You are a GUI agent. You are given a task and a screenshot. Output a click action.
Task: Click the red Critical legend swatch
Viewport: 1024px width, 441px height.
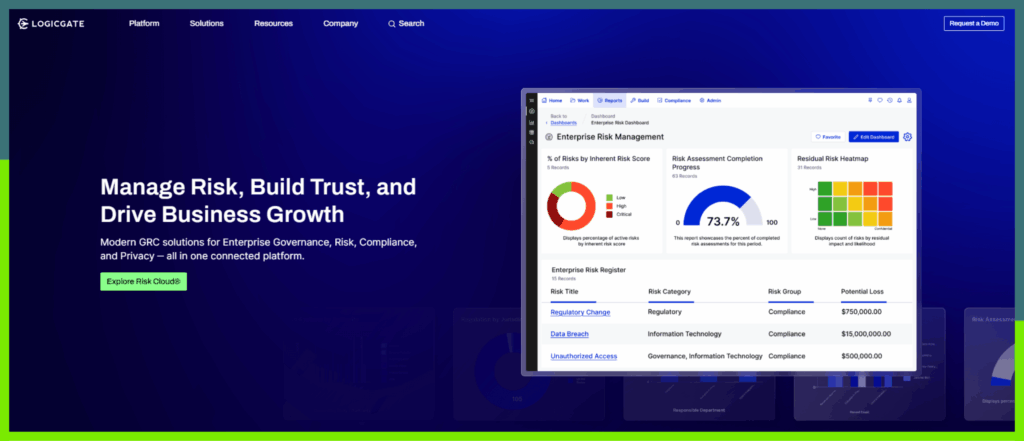610,214
